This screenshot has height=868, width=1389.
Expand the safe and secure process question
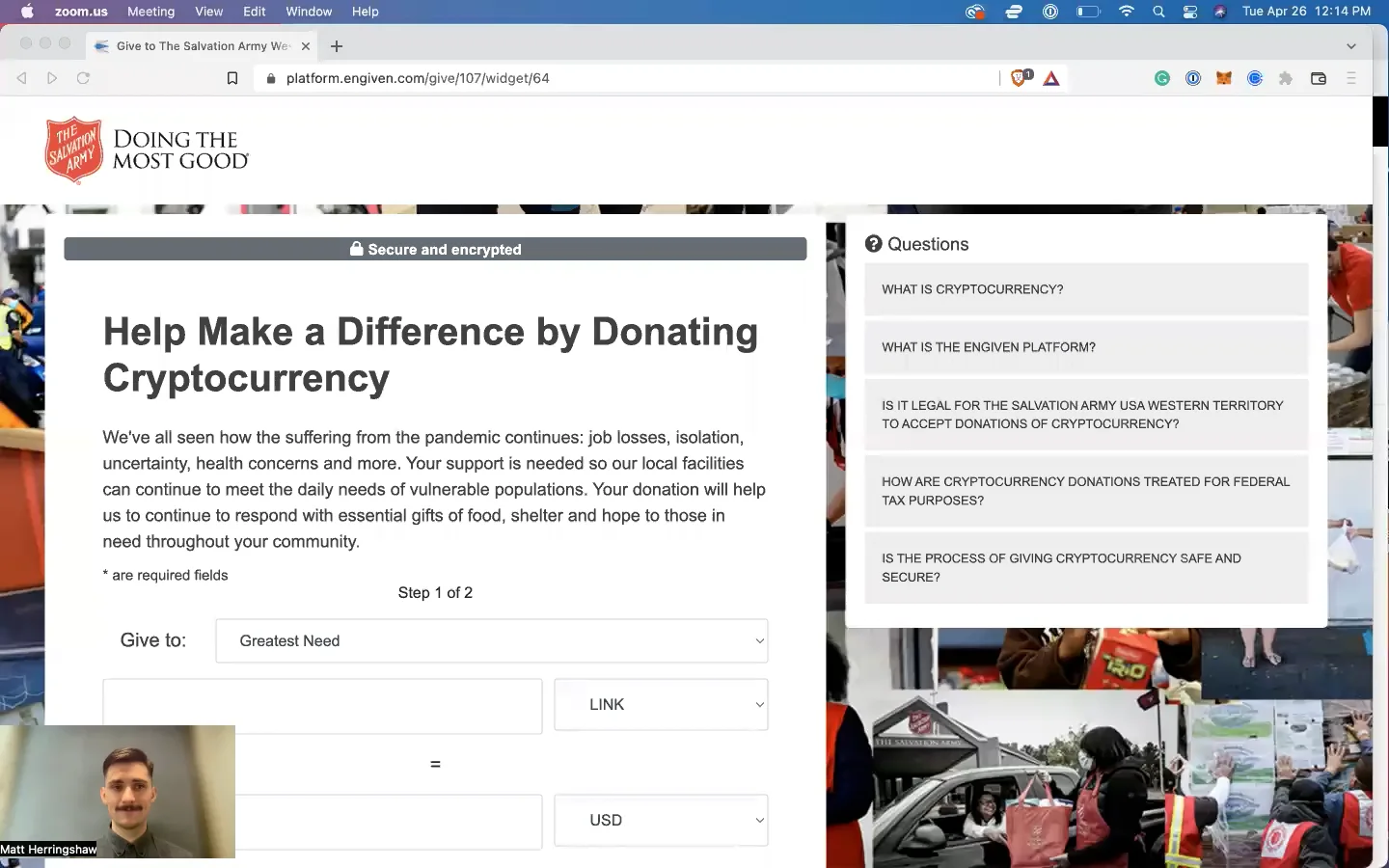click(1086, 568)
